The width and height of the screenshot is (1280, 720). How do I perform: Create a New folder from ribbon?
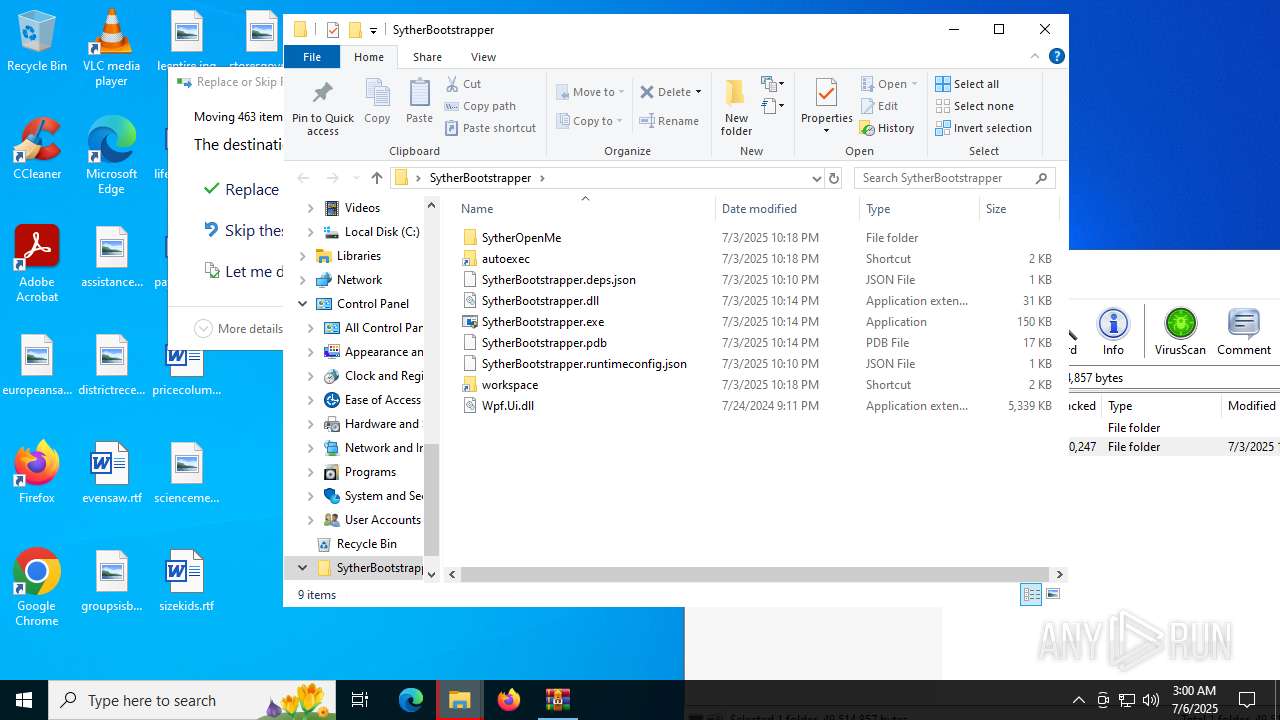(x=736, y=108)
